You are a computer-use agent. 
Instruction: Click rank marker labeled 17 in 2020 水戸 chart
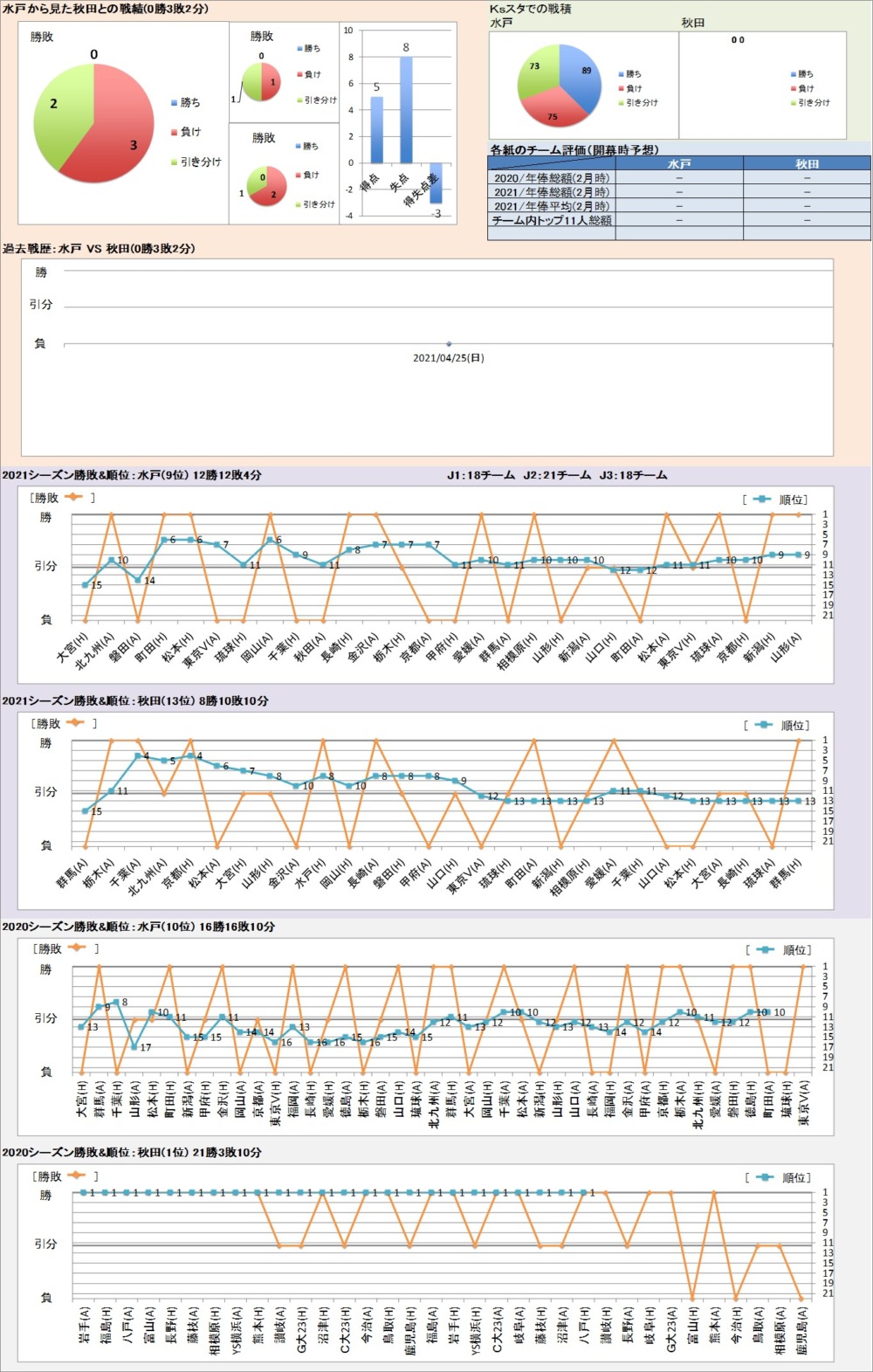(x=134, y=1046)
